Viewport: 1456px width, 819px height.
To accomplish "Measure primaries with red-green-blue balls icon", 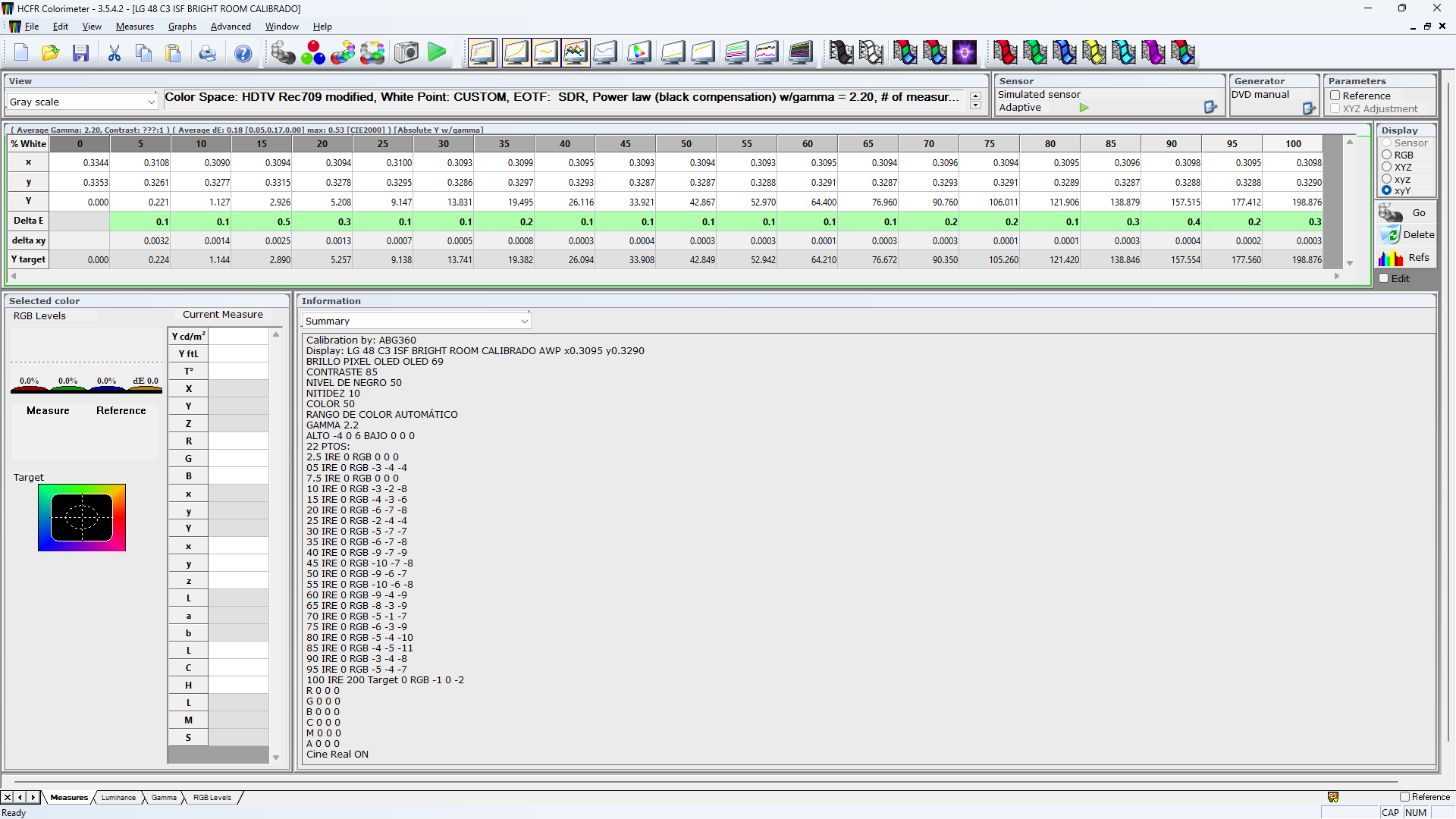I will tap(312, 53).
